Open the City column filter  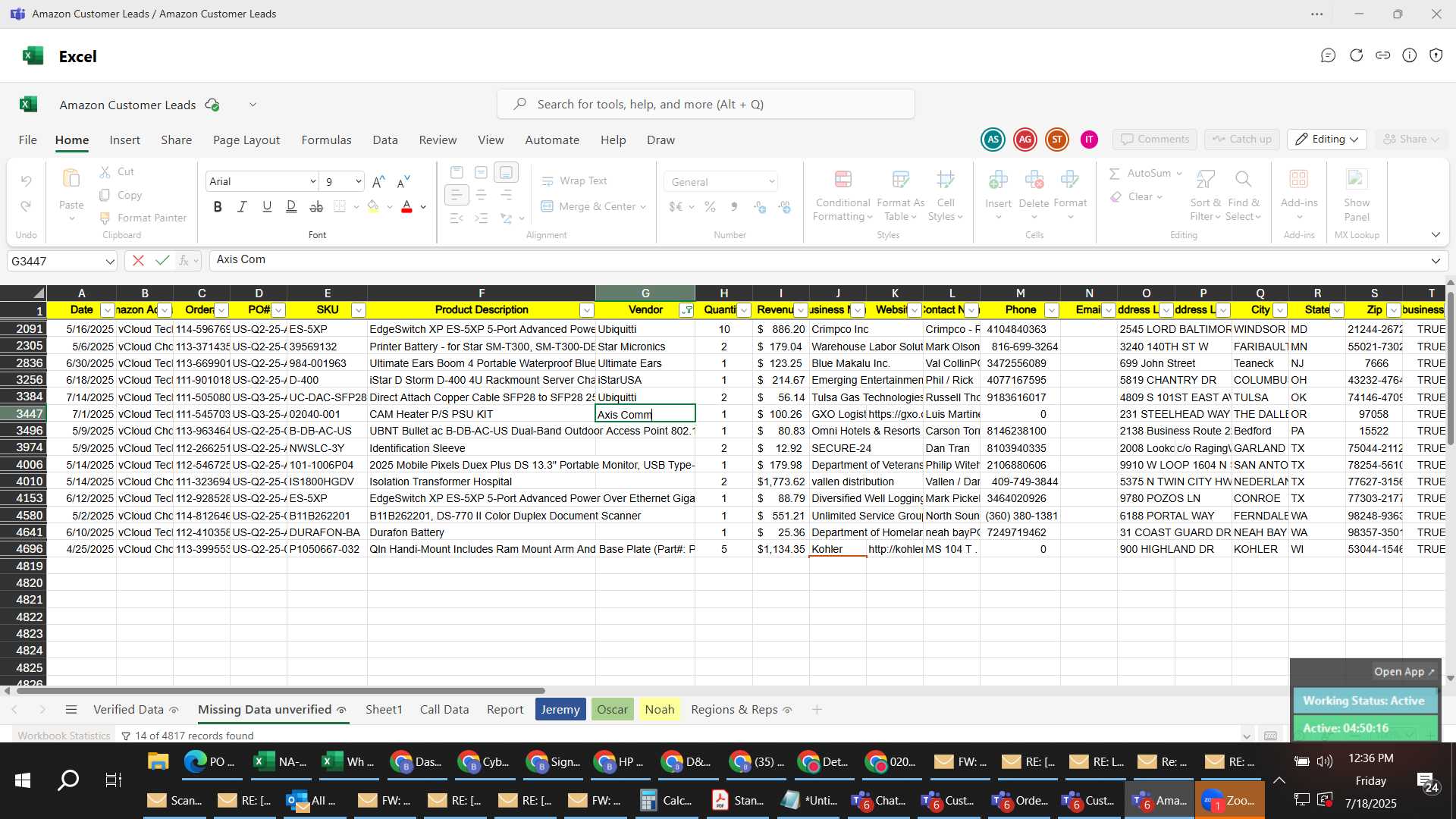pos(1280,310)
